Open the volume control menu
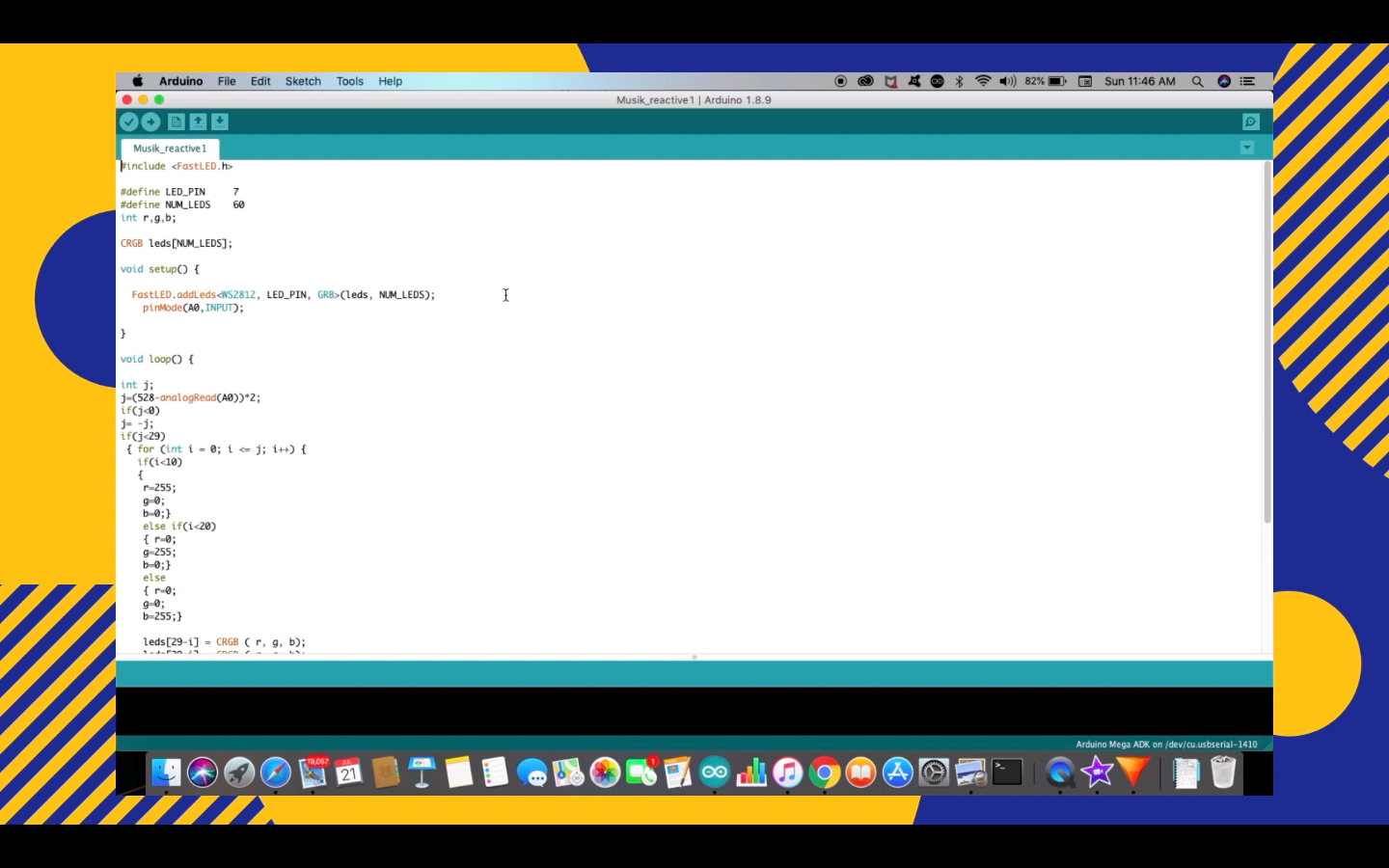Image resolution: width=1389 pixels, height=868 pixels. [1008, 81]
